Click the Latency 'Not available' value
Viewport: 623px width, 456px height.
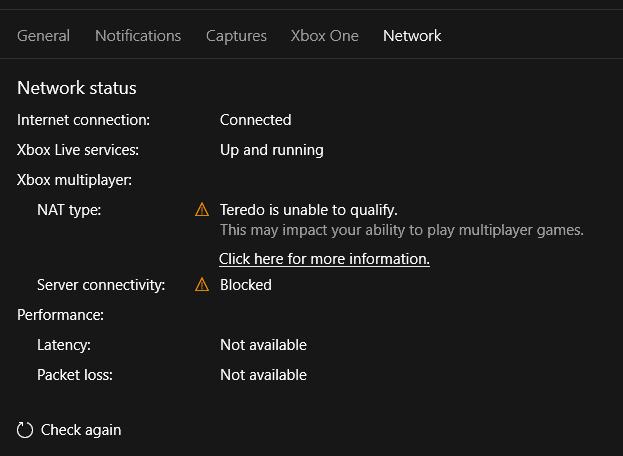click(263, 345)
